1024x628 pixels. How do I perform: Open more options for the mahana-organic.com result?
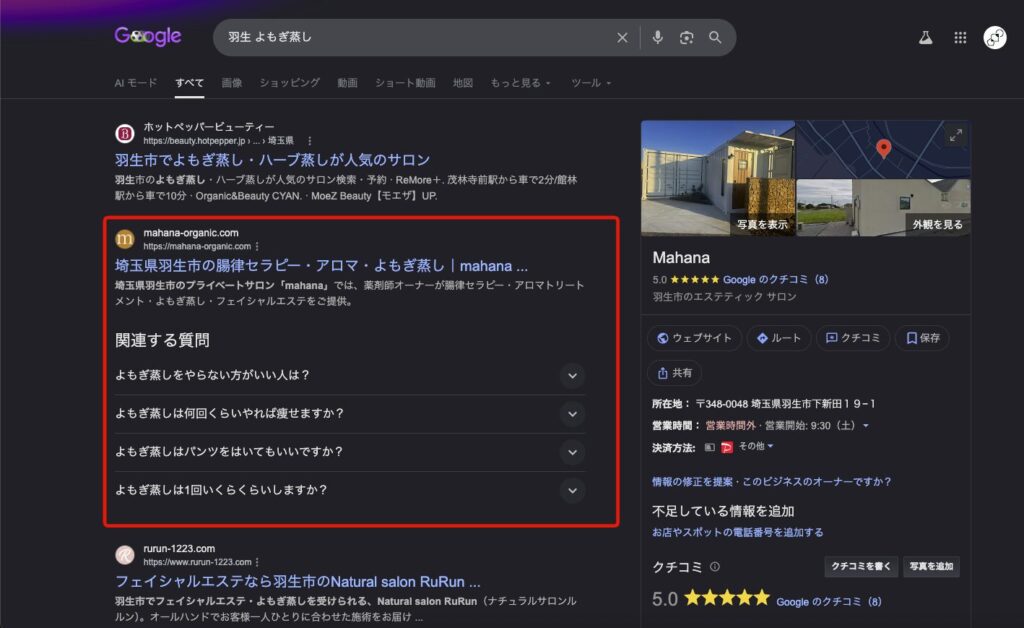(x=257, y=247)
